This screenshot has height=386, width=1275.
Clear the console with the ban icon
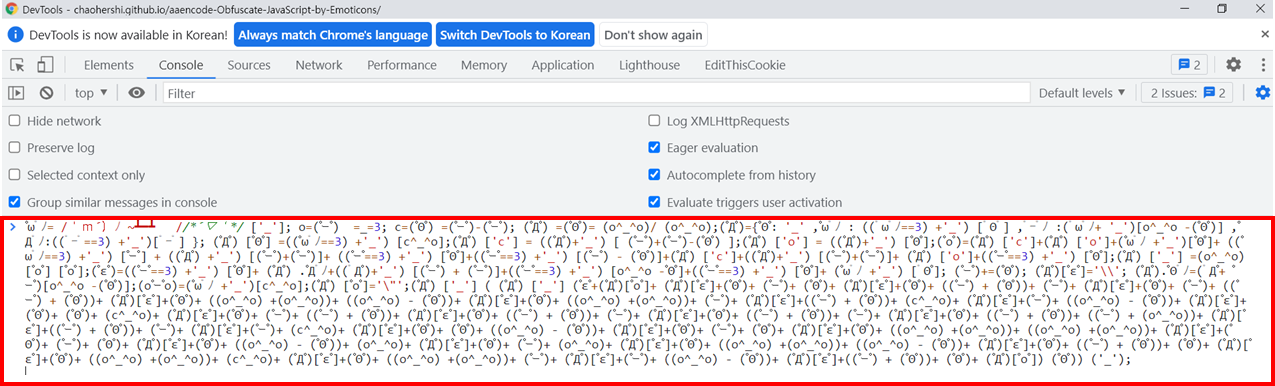pyautogui.click(x=46, y=93)
